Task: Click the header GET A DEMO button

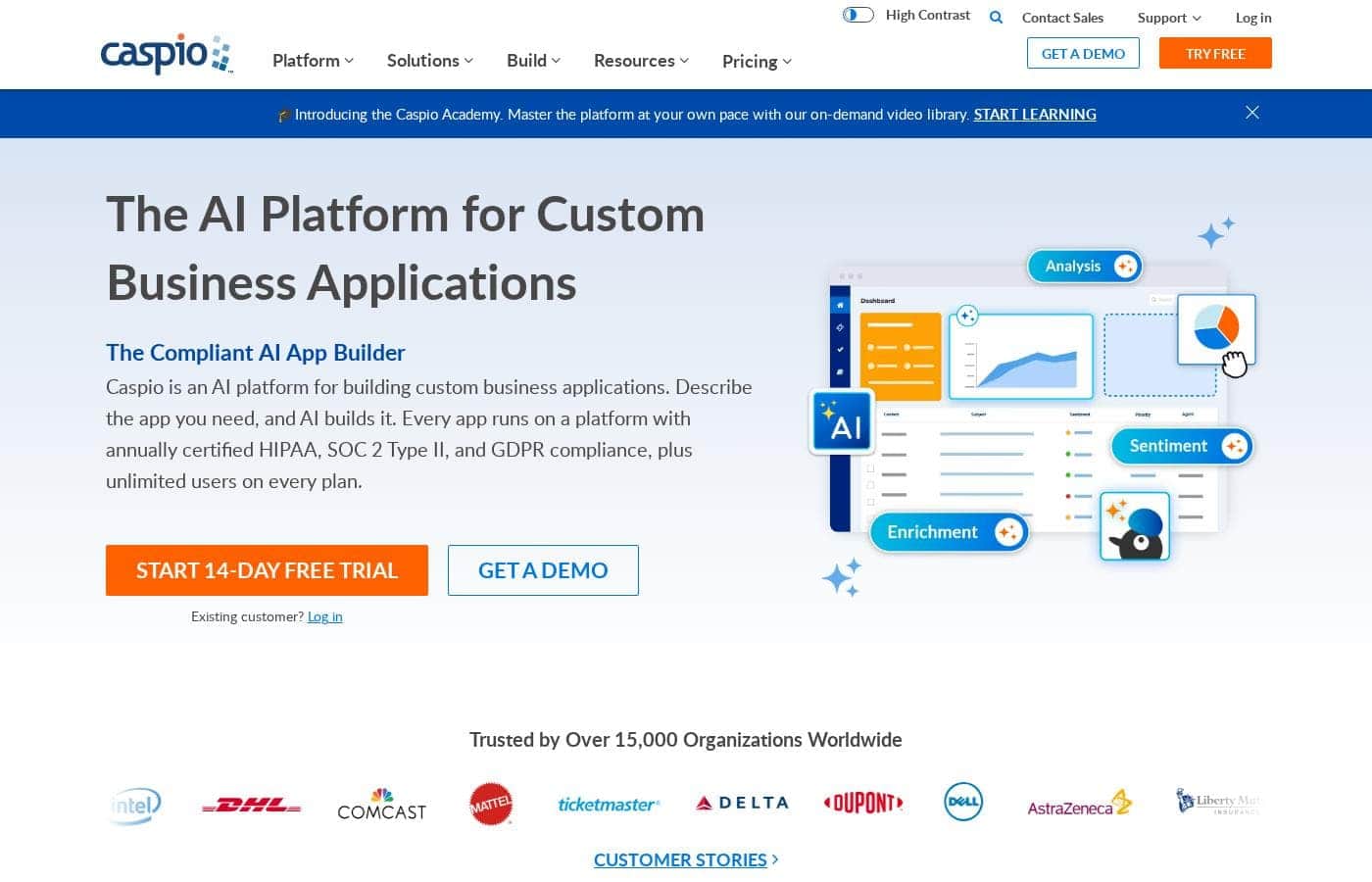Action: 1083,53
